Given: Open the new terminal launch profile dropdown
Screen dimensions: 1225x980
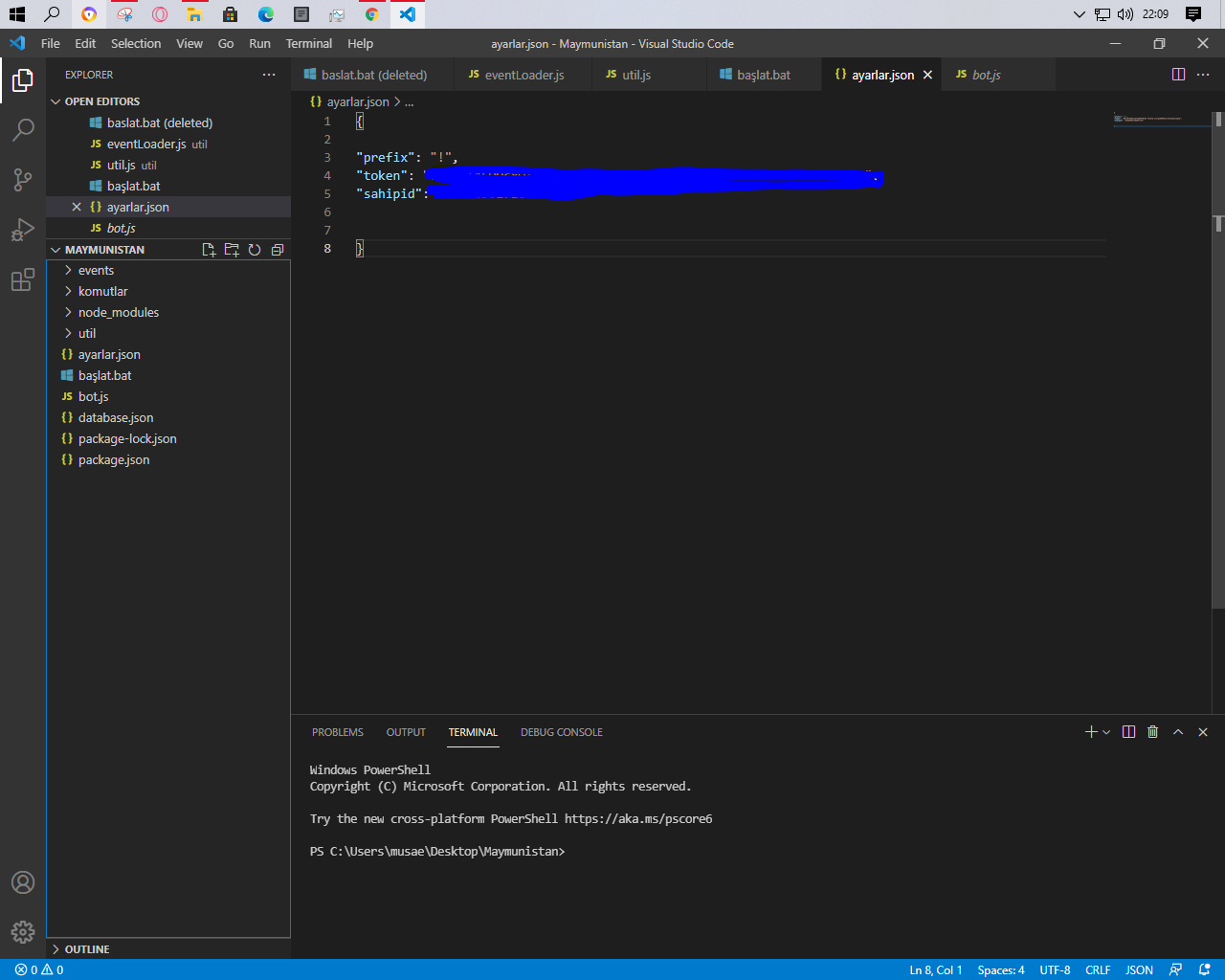Looking at the screenshot, I should click(x=1106, y=732).
